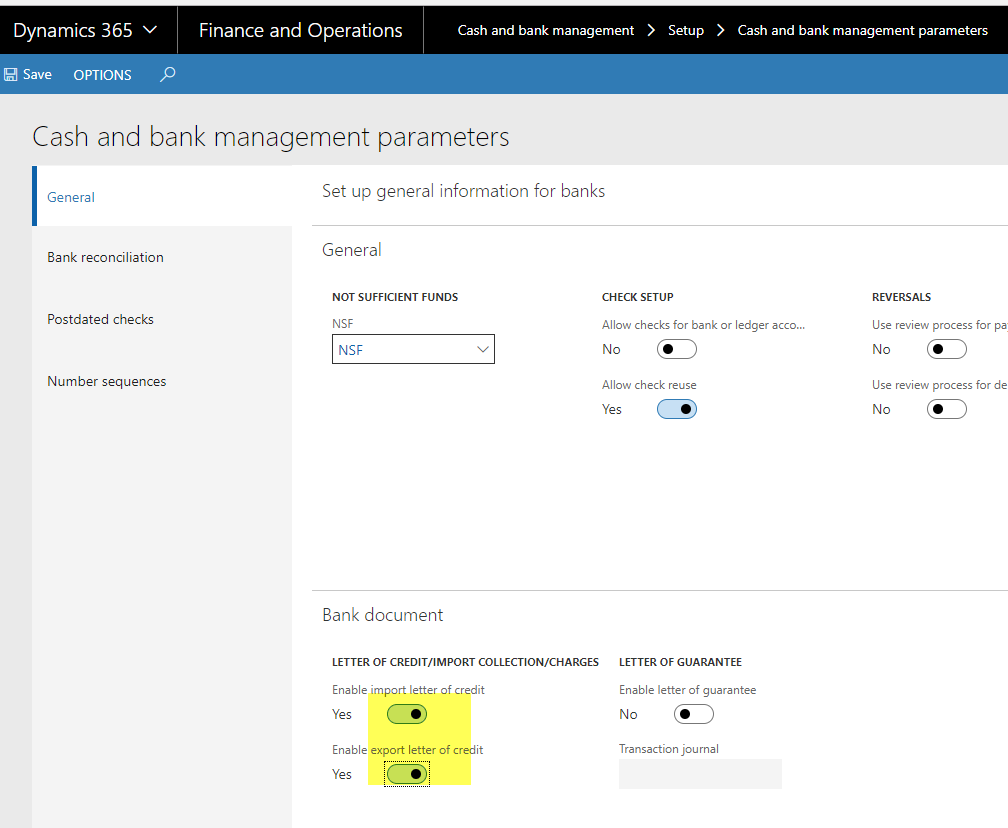Viewport: 1008px width, 828px height.
Task: Open the OPTIONS menu
Action: point(102,75)
